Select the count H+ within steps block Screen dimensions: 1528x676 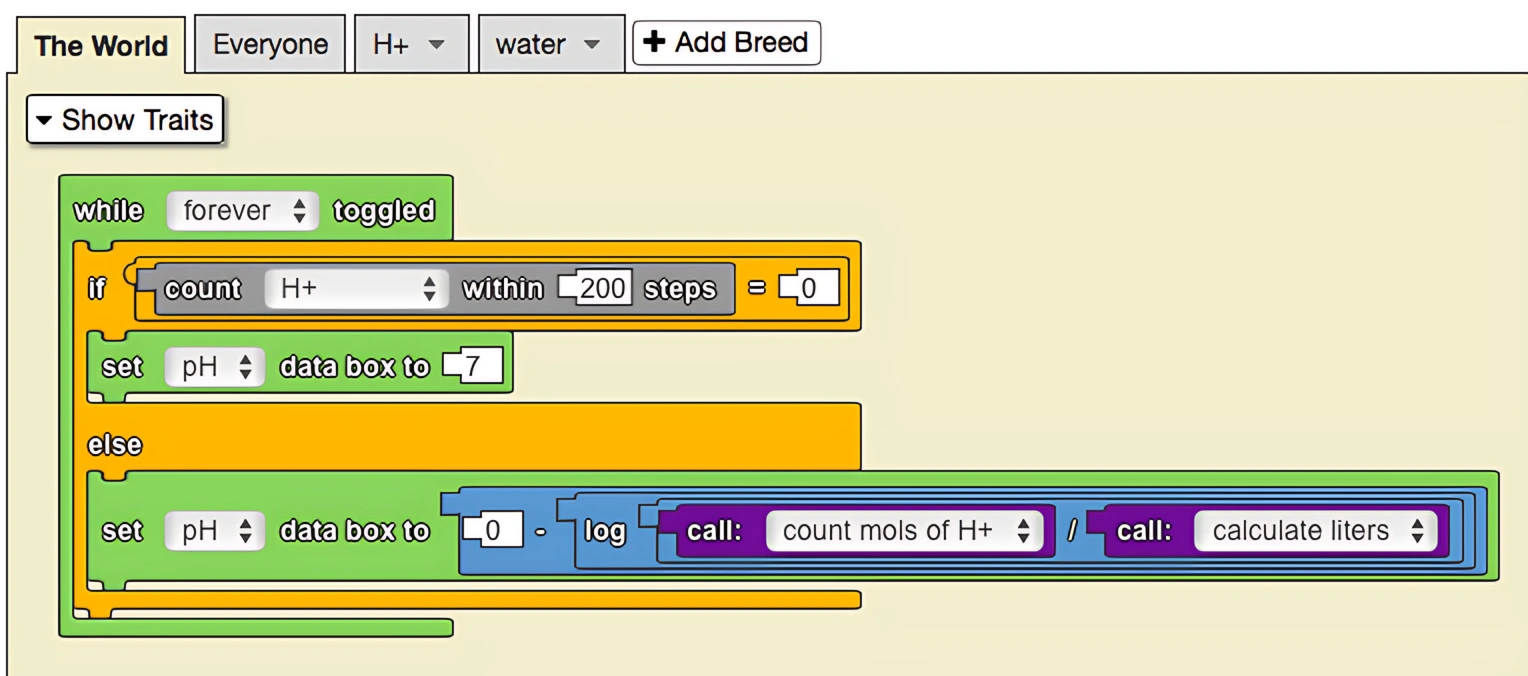(203, 288)
